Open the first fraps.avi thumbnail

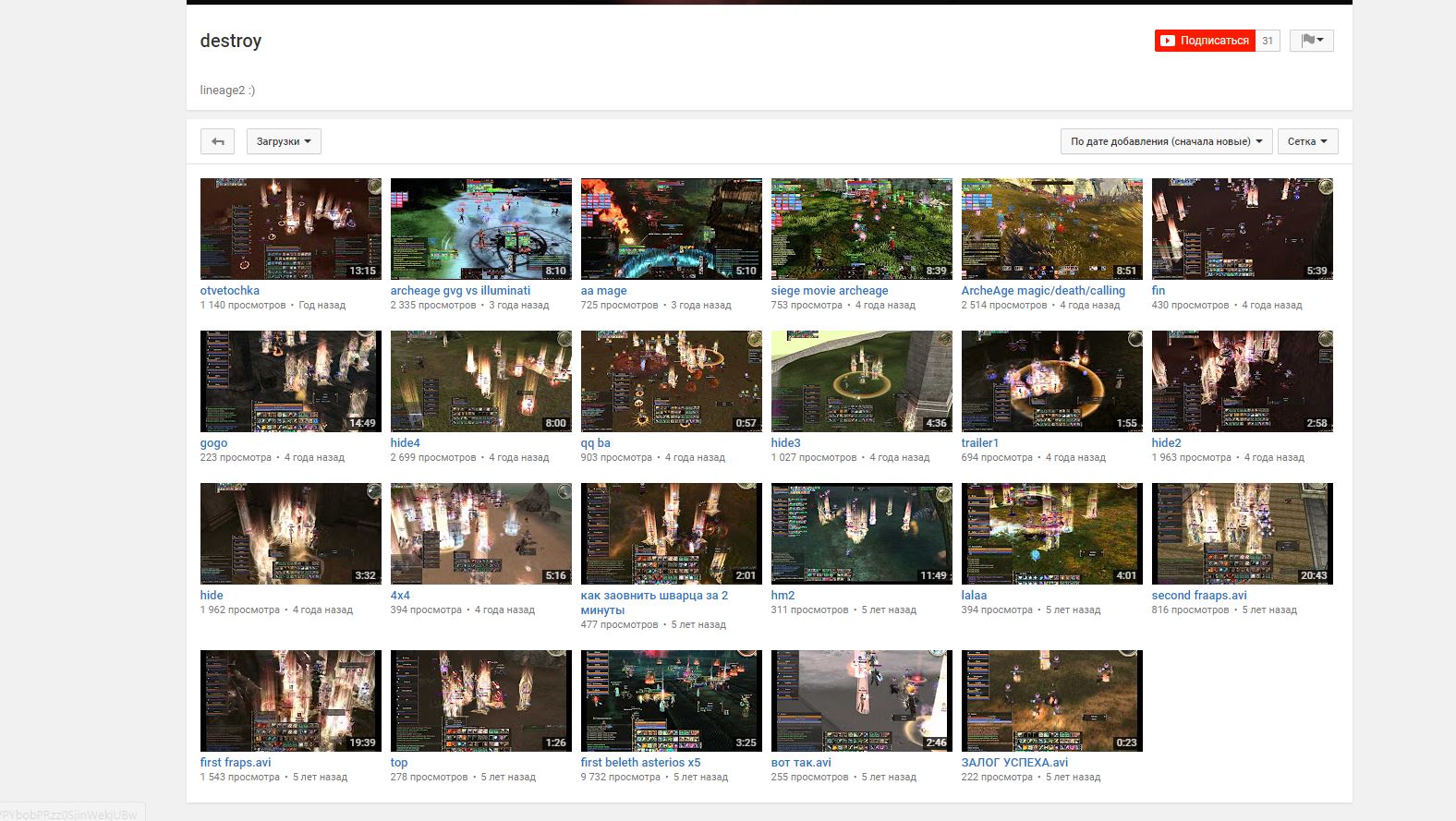point(291,701)
